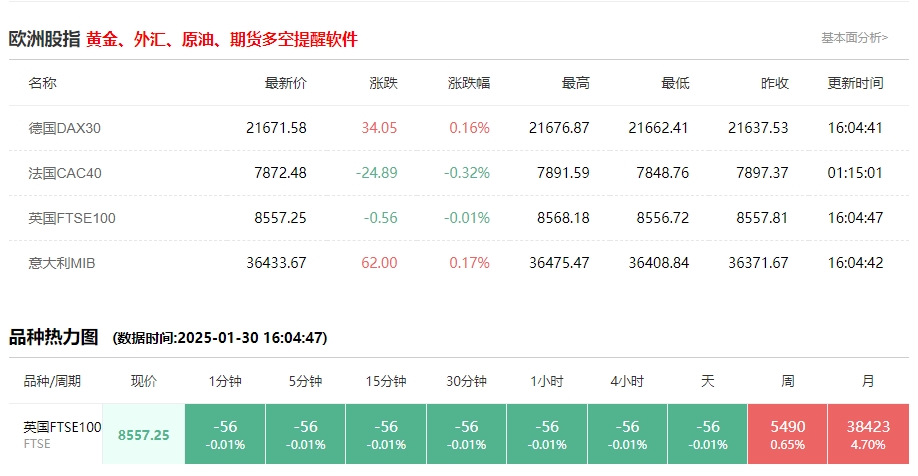Image resolution: width=918 pixels, height=476 pixels.
Task: Click CAC40 low value 7848.76
Action: tap(663, 173)
